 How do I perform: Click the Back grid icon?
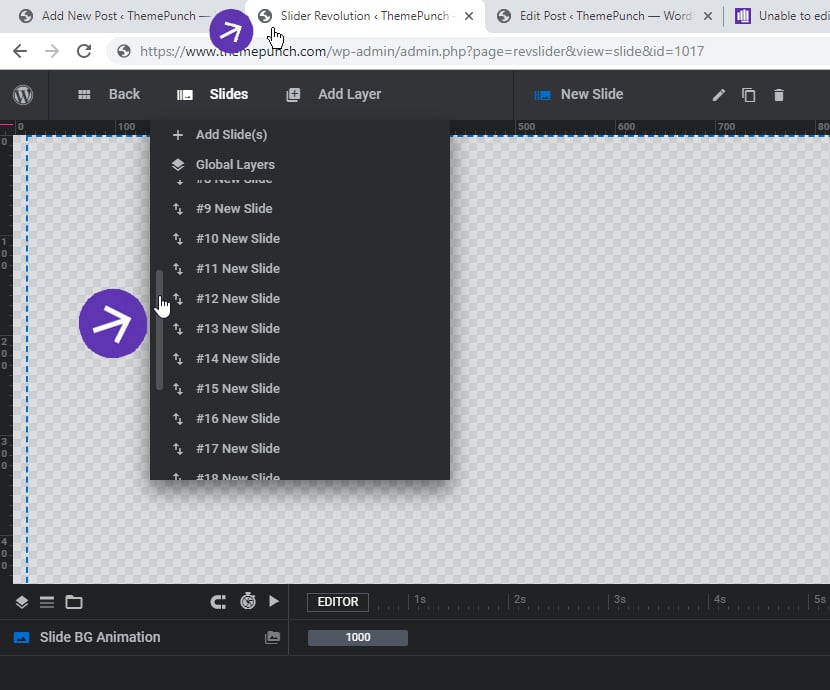tap(84, 95)
